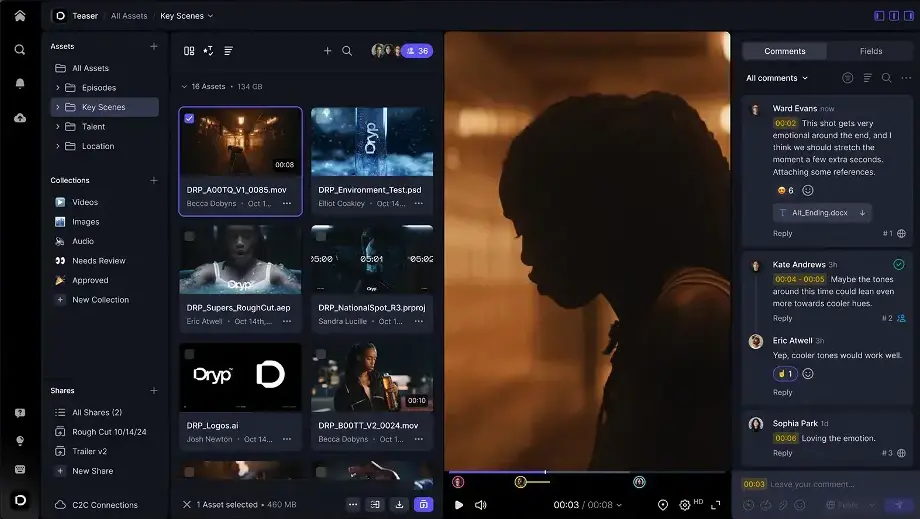Expand the Location folder
The height and width of the screenshot is (519, 920).
coord(58,146)
